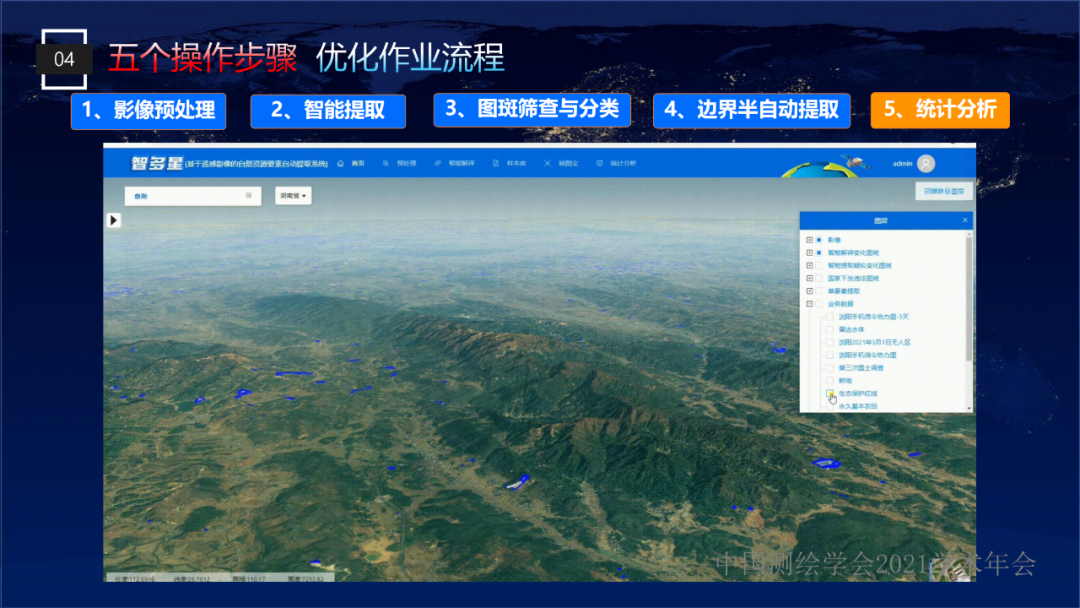Click the admin user avatar icon
Image resolution: width=1080 pixels, height=608 pixels.
(926, 164)
